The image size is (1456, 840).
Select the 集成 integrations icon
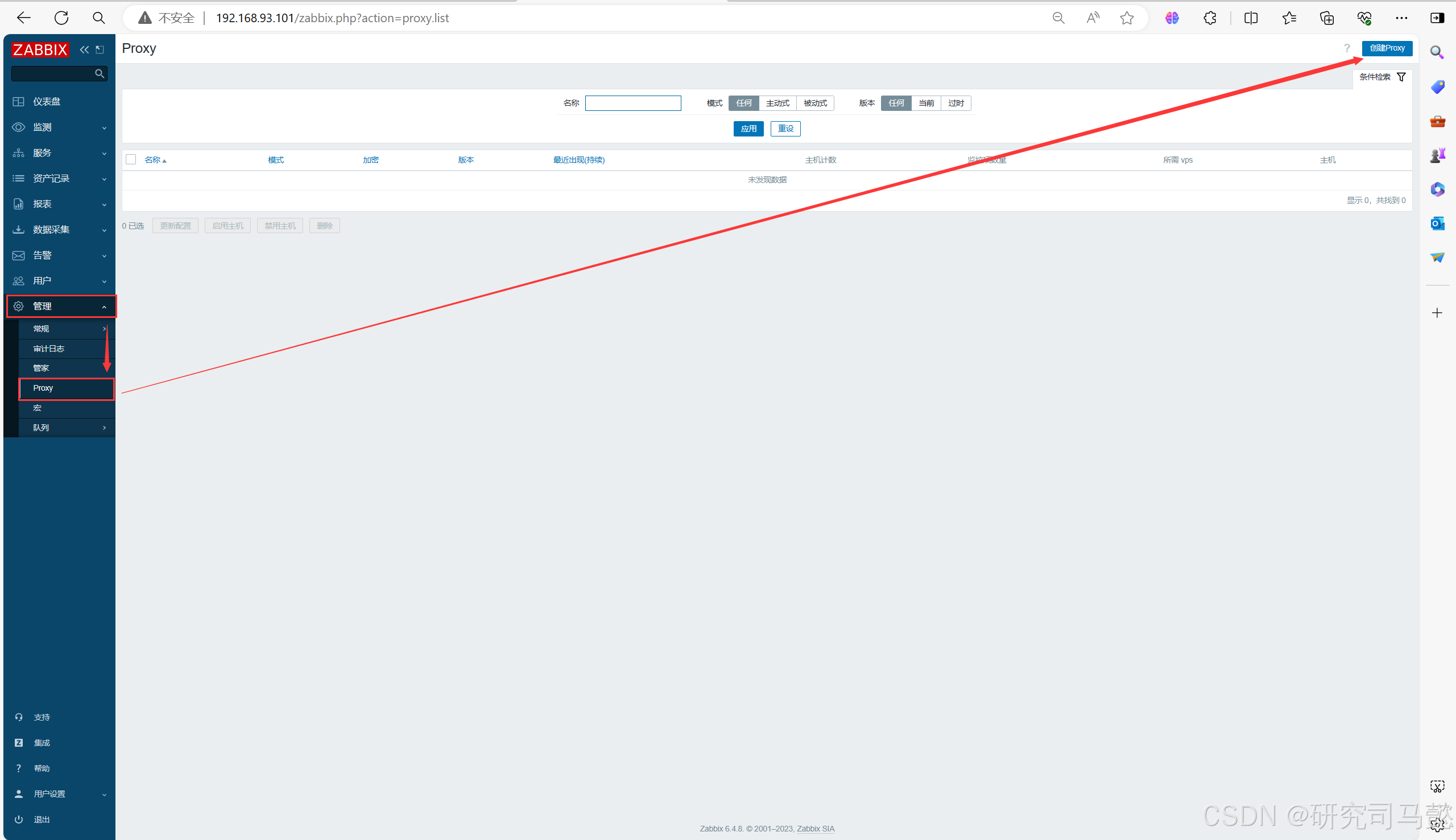[19, 742]
